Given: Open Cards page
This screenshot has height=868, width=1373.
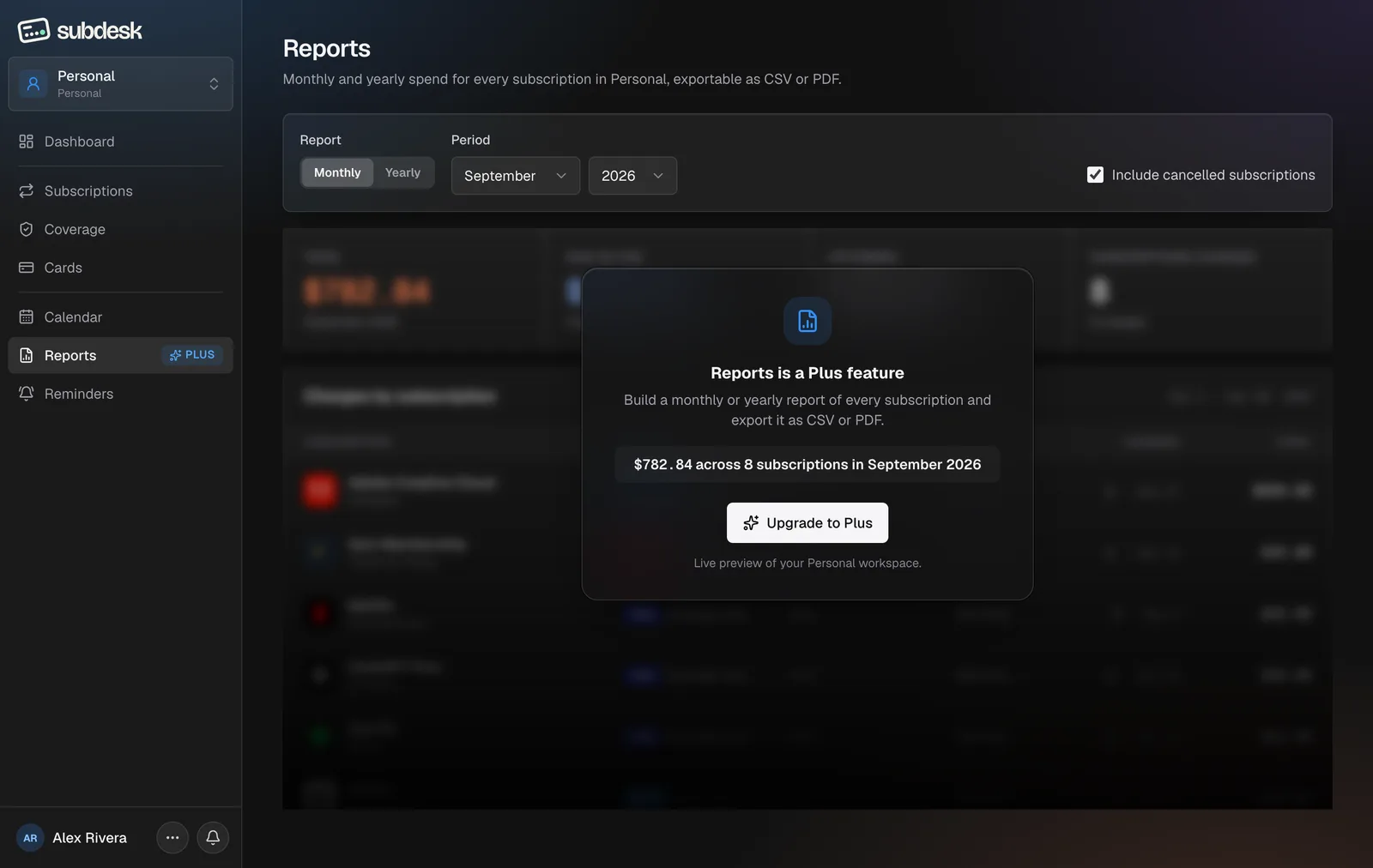Looking at the screenshot, I should coord(120,268).
